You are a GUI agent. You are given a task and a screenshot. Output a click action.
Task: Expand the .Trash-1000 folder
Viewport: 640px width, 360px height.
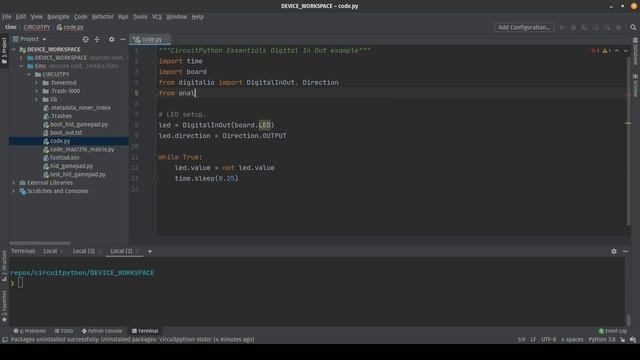point(37,91)
